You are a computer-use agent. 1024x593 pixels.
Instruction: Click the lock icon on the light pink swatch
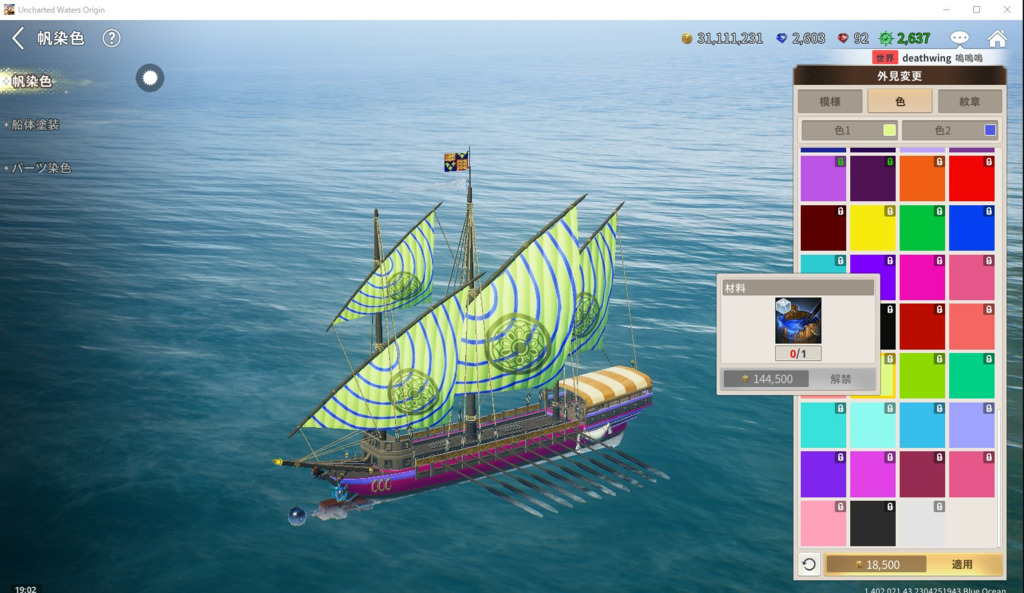pos(840,506)
